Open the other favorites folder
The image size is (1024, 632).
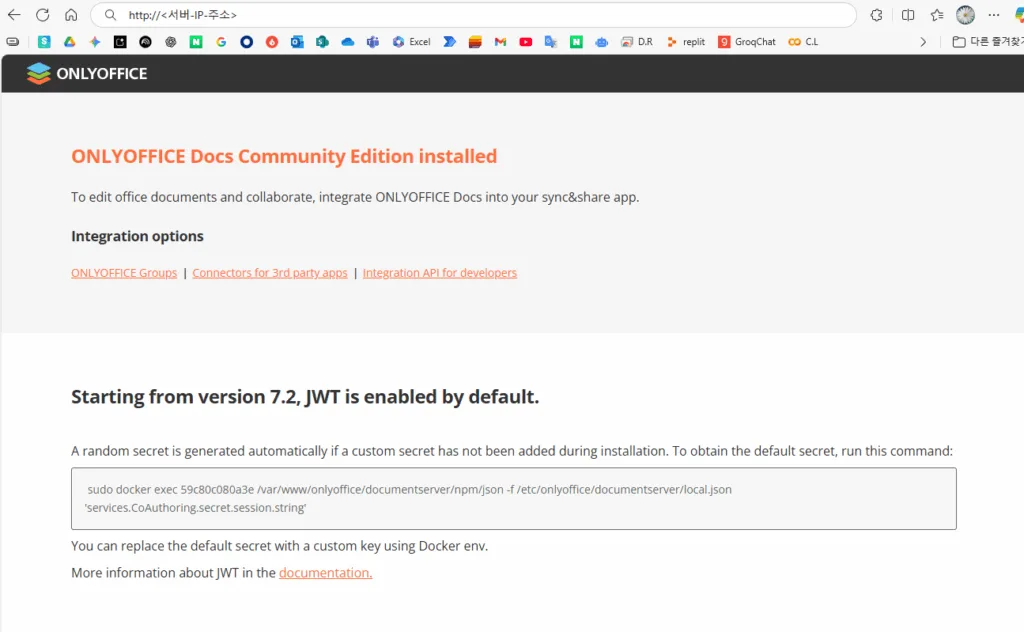click(987, 42)
